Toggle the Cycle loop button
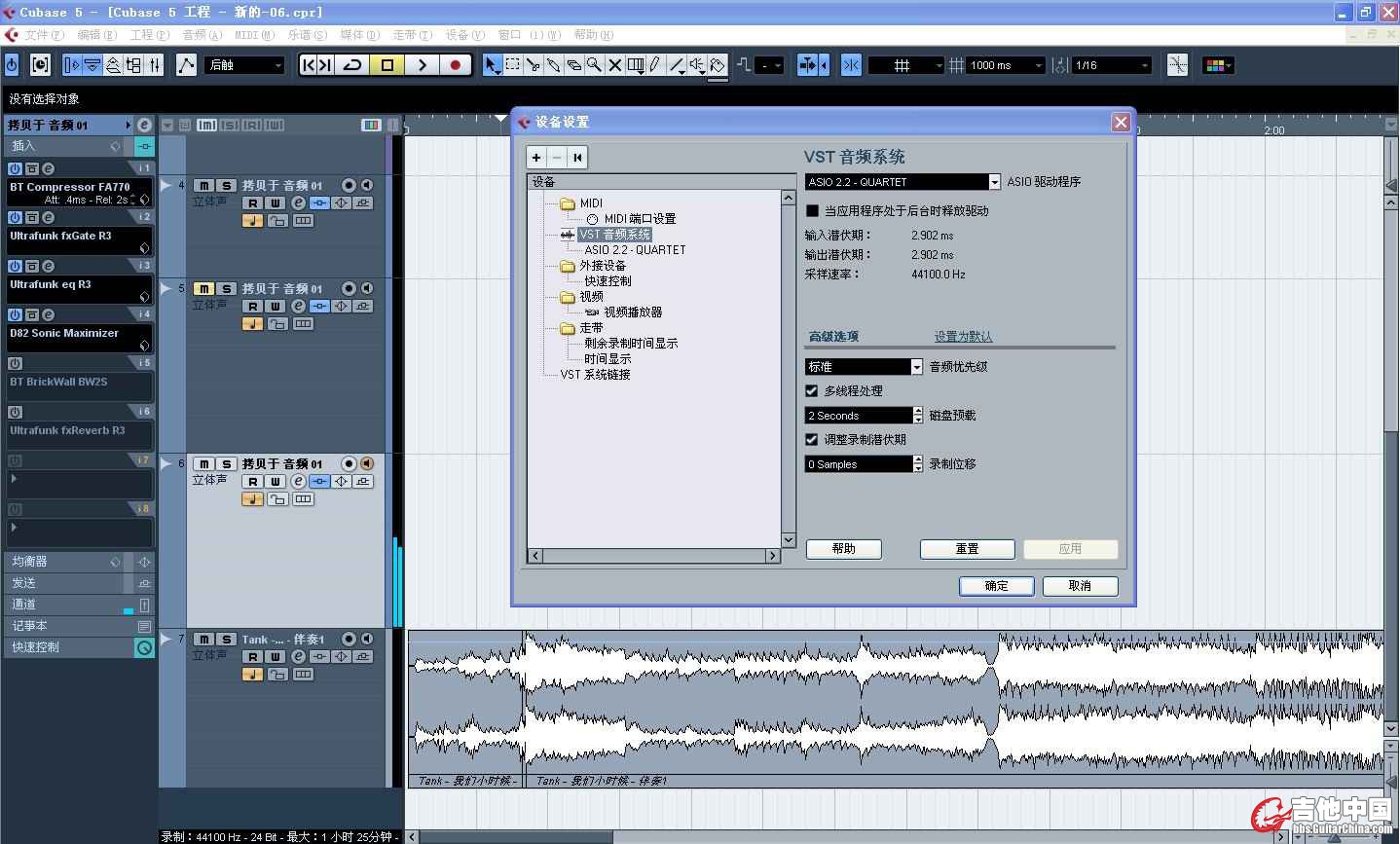1400x844 pixels. 352,65
